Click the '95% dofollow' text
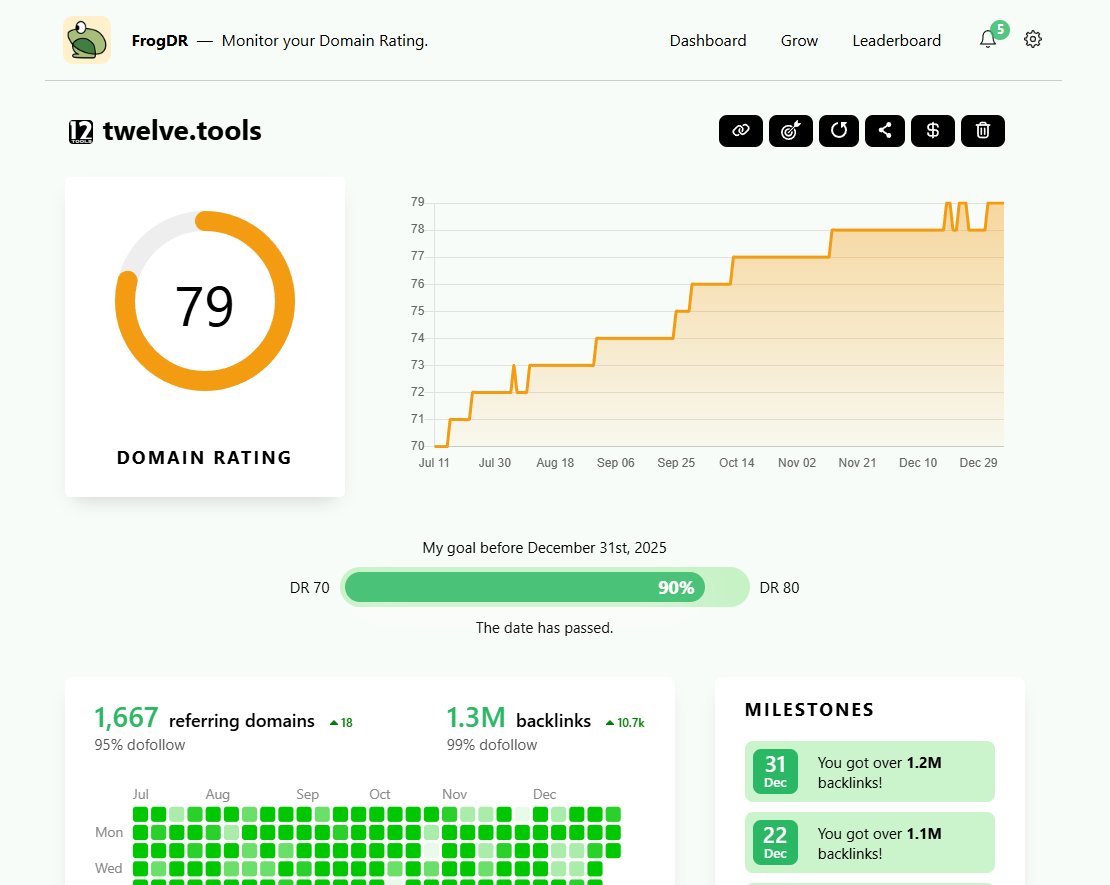The image size is (1110, 885). 139,745
